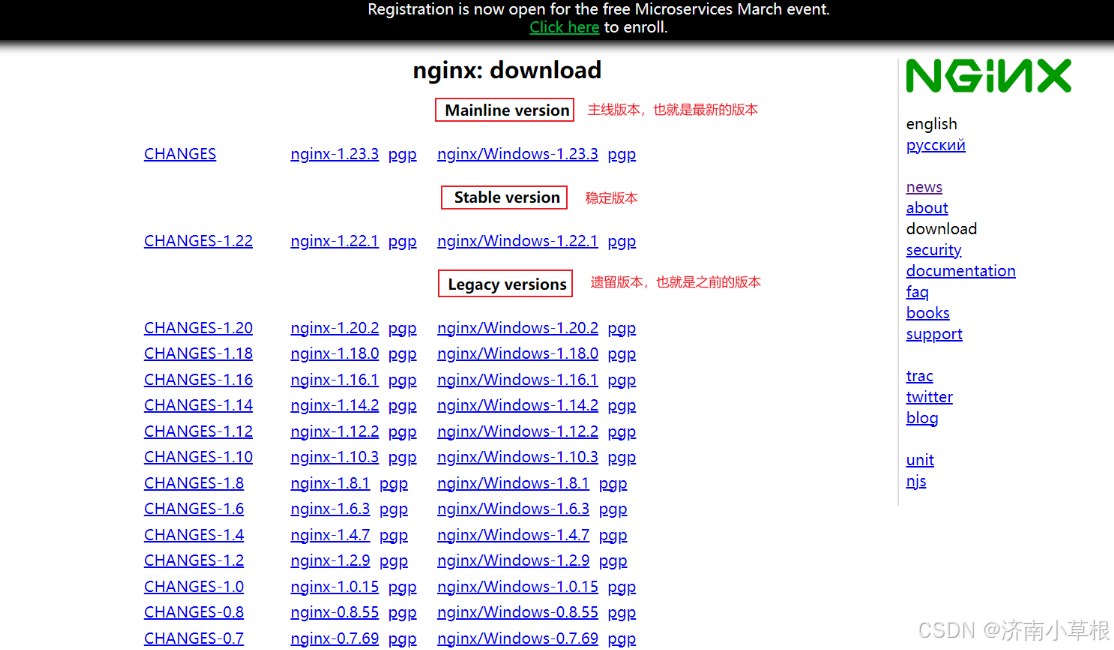The width and height of the screenshot is (1114, 650).
Task: Download nginx/Windows-1.0.15
Action: (517, 587)
